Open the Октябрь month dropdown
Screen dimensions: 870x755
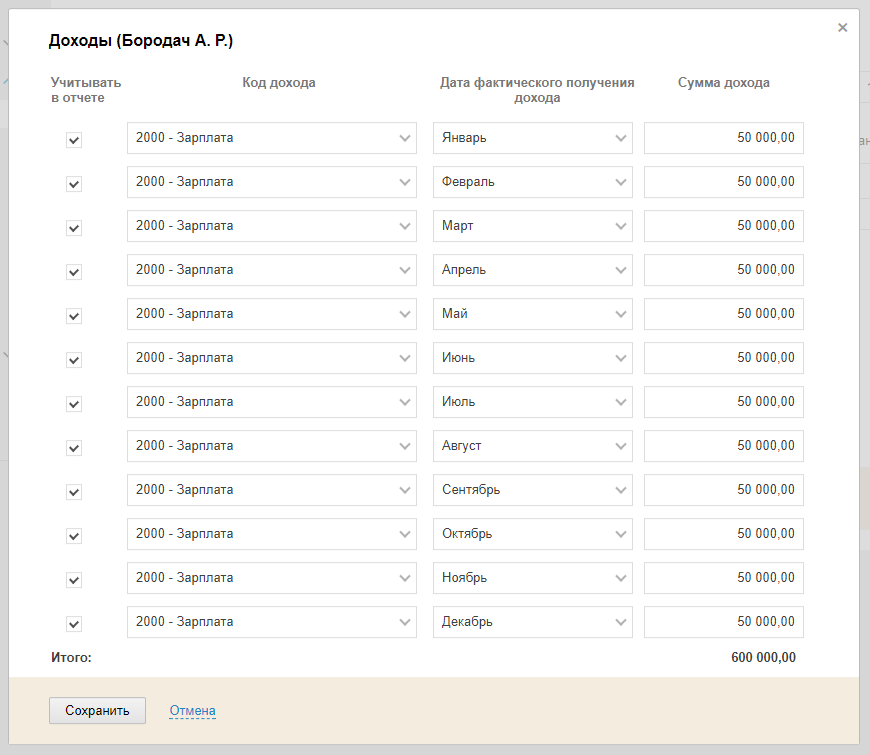(532, 534)
